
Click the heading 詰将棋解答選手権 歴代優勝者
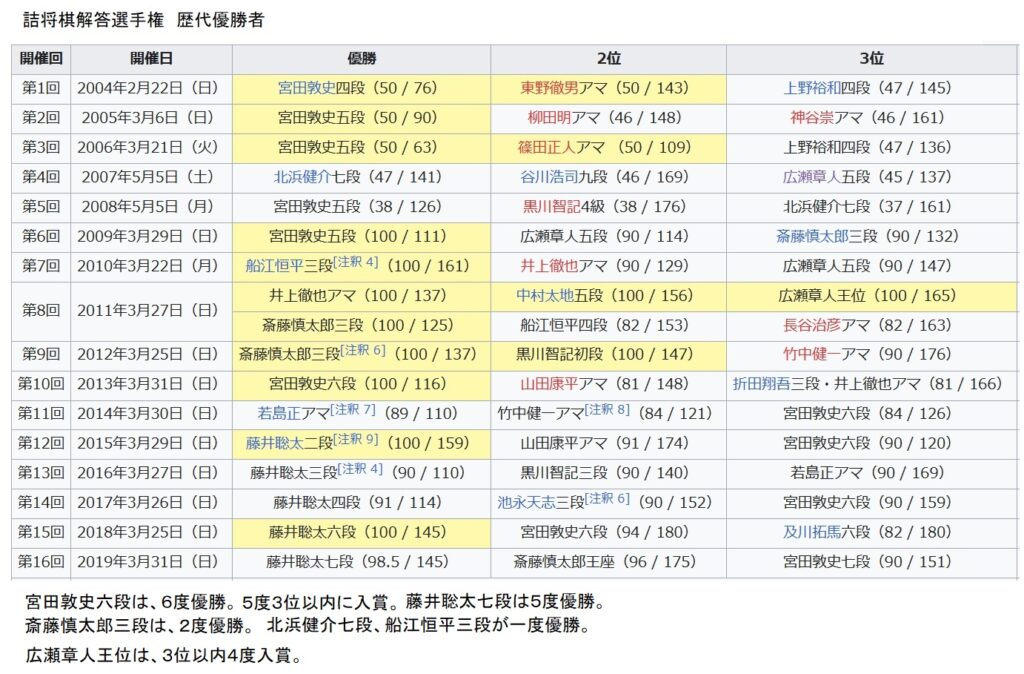tap(144, 20)
